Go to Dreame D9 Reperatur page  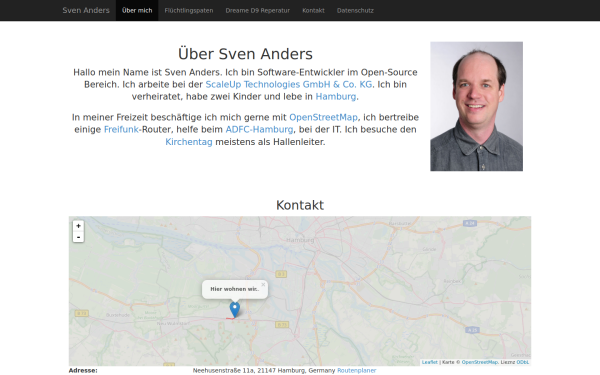[x=258, y=10]
